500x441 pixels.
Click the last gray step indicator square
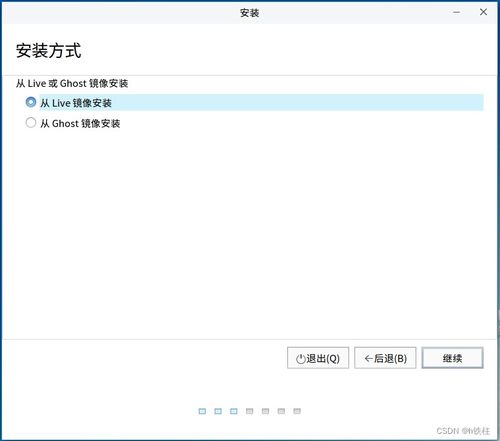tap(297, 411)
